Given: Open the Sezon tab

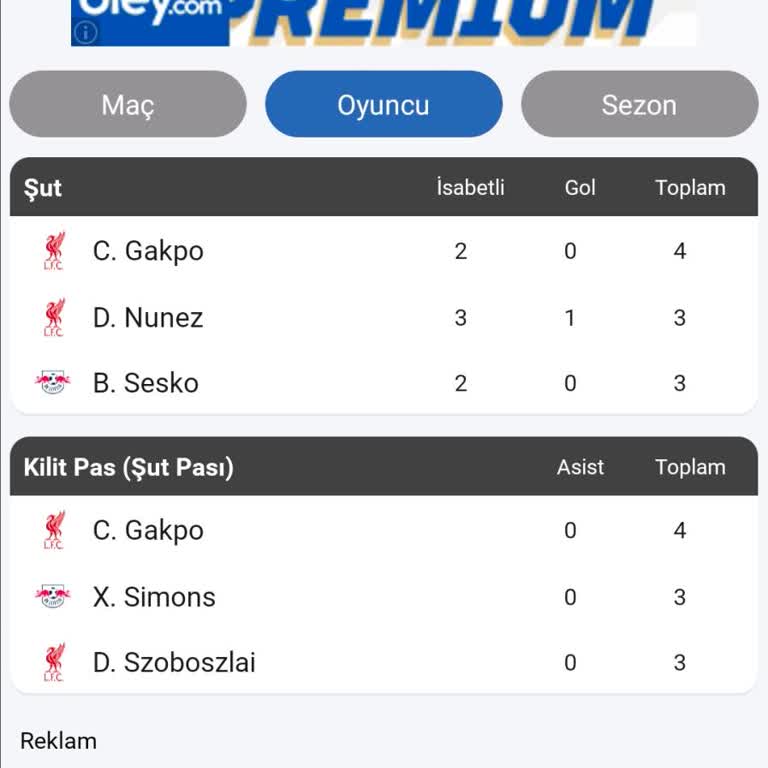Looking at the screenshot, I should 639,104.
